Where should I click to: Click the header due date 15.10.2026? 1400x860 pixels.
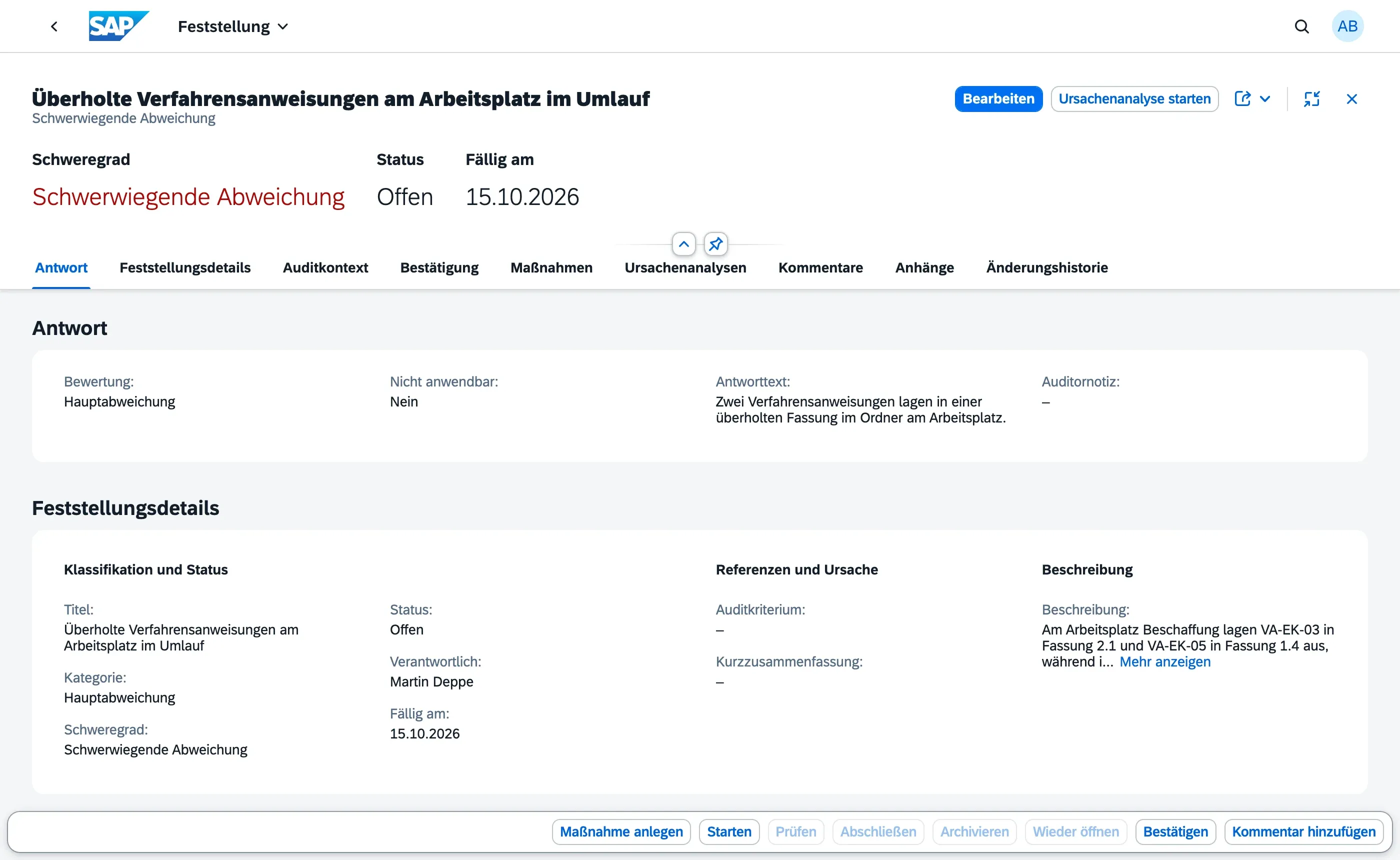pyautogui.click(x=522, y=197)
